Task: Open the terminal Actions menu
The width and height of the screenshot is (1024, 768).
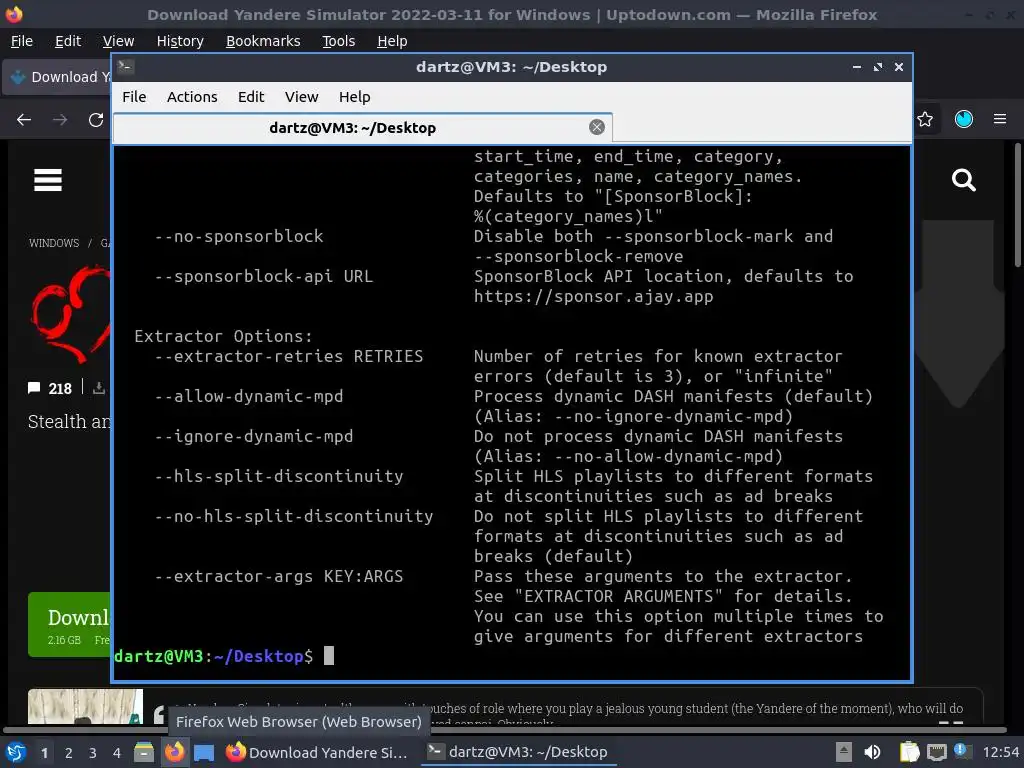Action: (192, 97)
